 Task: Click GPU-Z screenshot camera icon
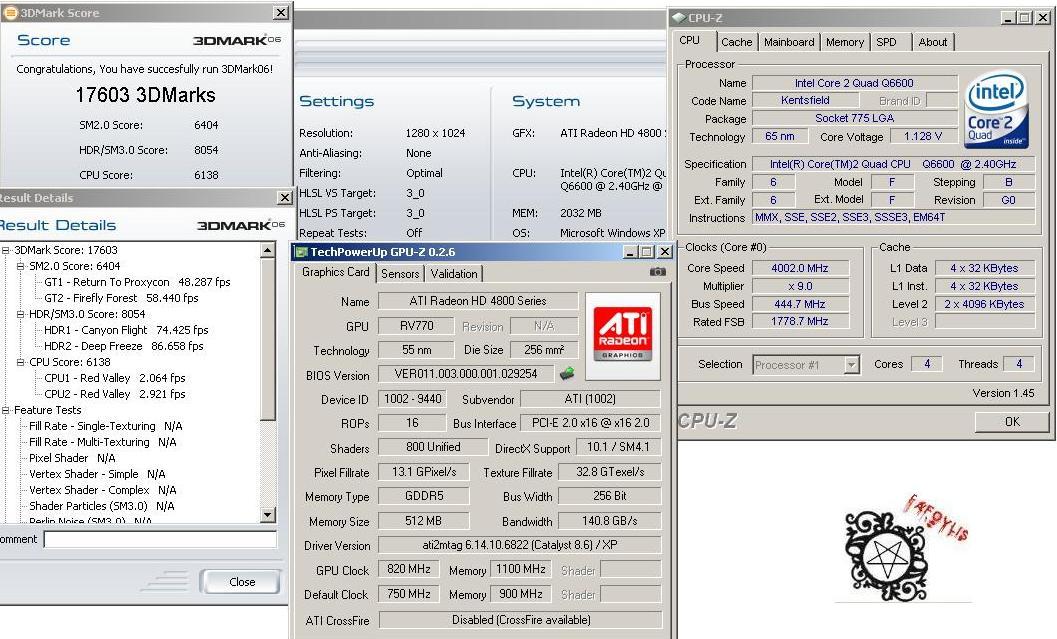point(657,272)
